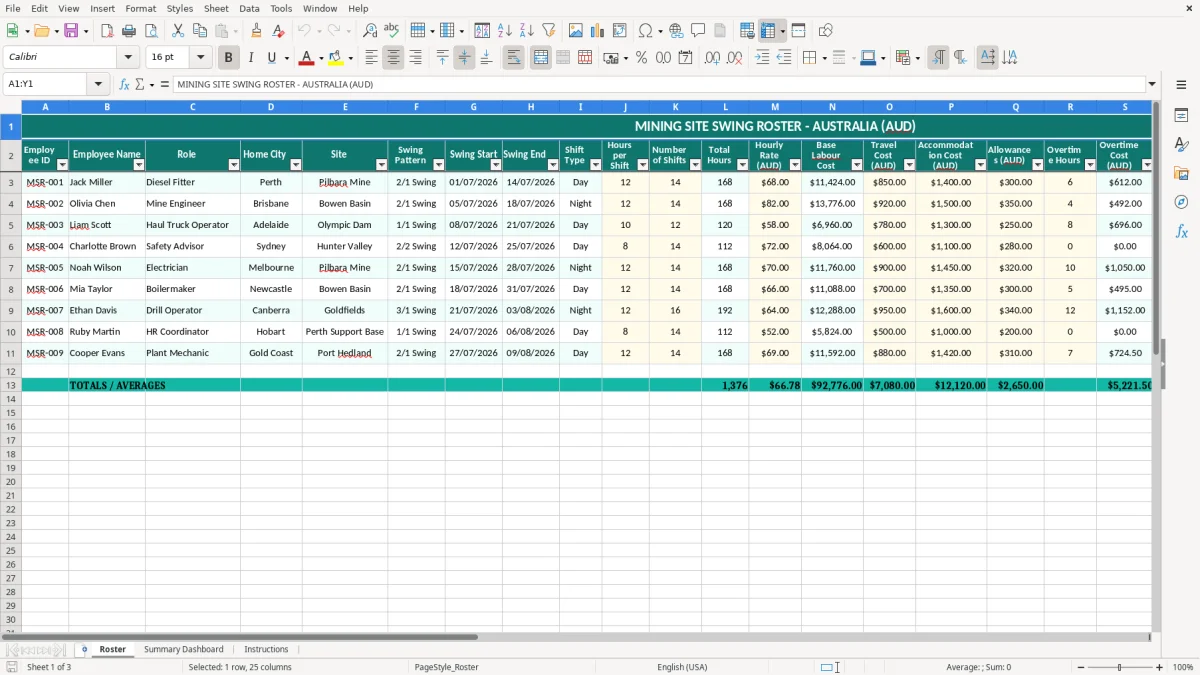Viewport: 1200px width, 675px height.
Task: Open the File menu
Action: (x=13, y=8)
